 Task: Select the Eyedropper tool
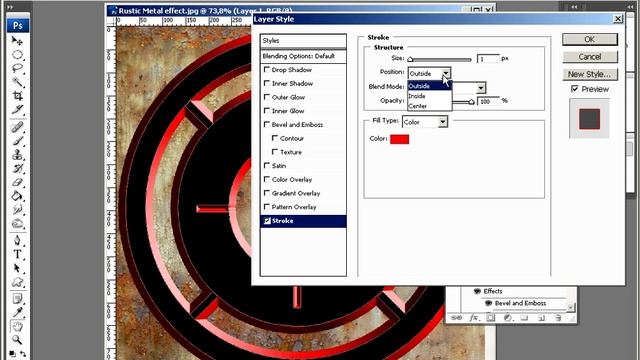[x=17, y=313]
